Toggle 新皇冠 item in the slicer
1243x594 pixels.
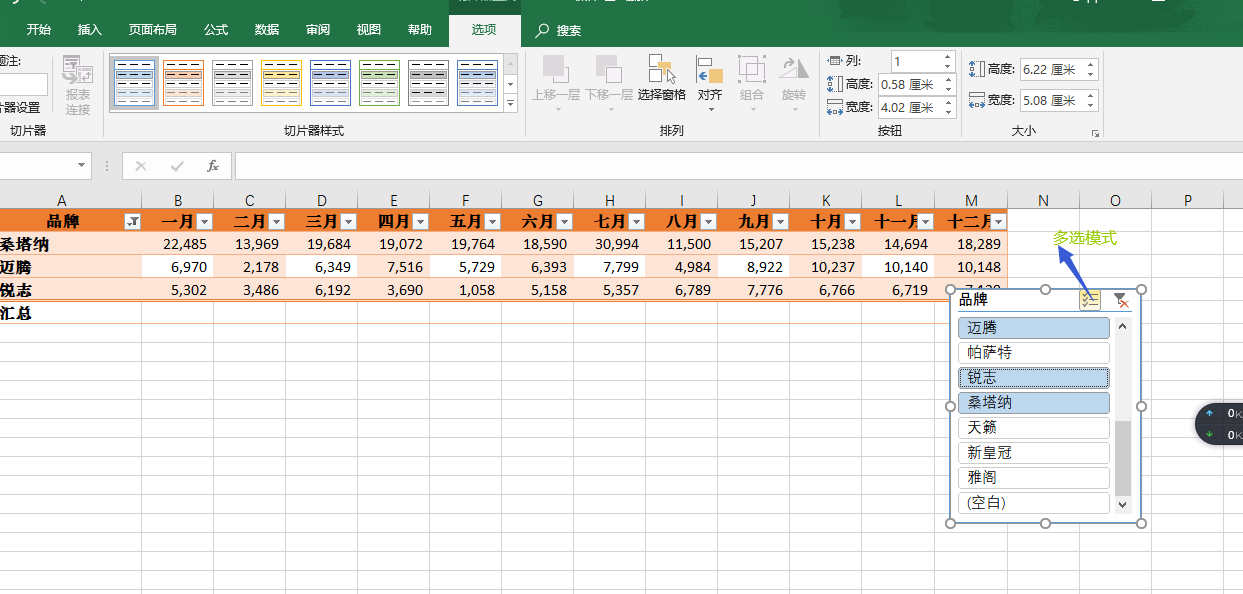click(x=1034, y=452)
